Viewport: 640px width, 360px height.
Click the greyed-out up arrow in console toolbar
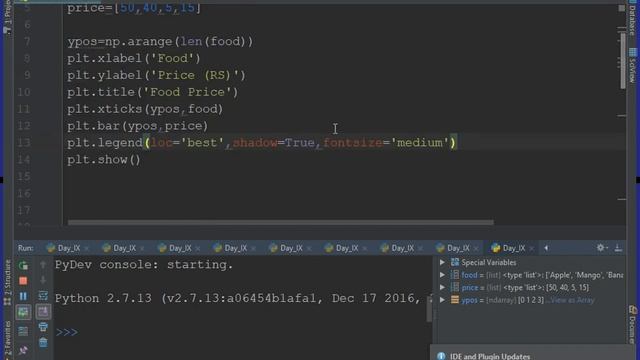click(43, 265)
